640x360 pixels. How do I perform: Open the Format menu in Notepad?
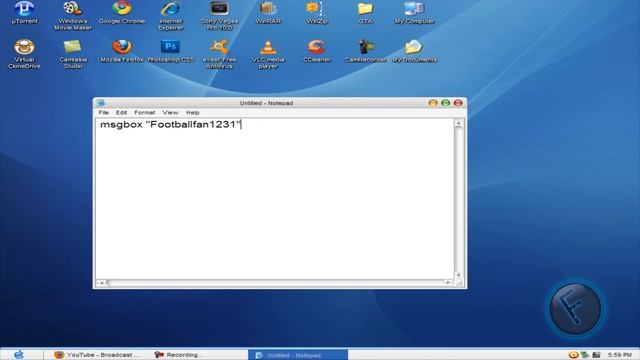click(x=144, y=112)
